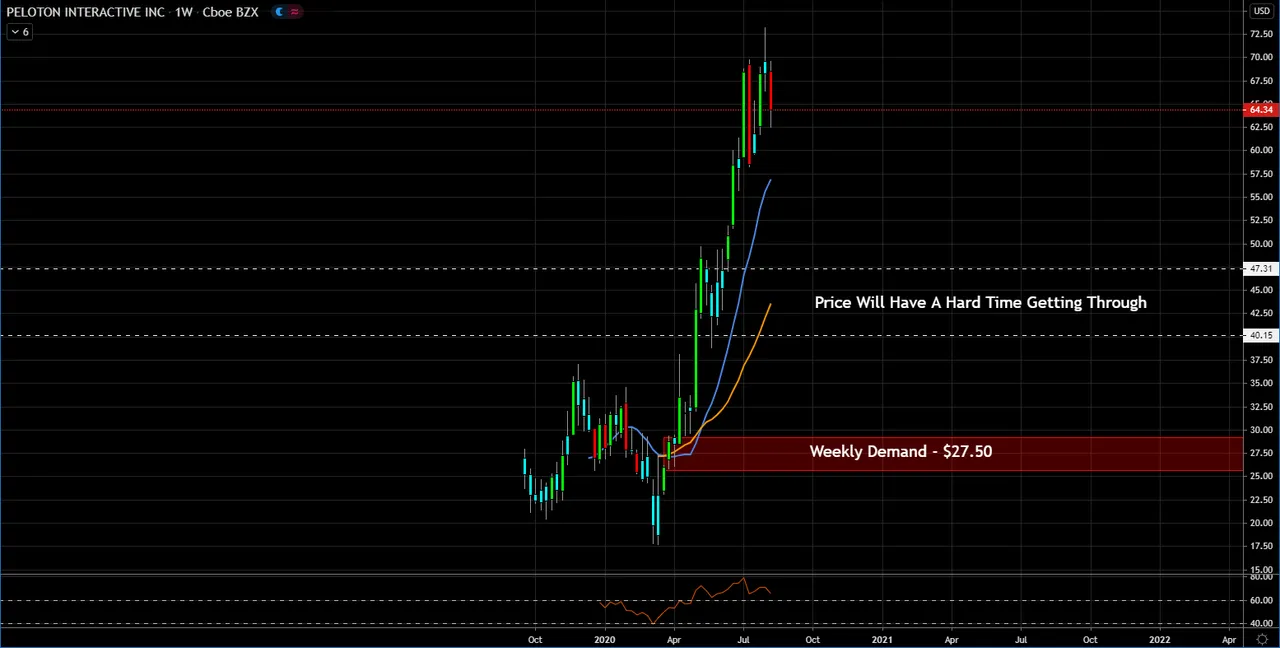
Task: Select the 'Price Will Have A Hard Time Getting Through' annotation
Action: tap(980, 302)
